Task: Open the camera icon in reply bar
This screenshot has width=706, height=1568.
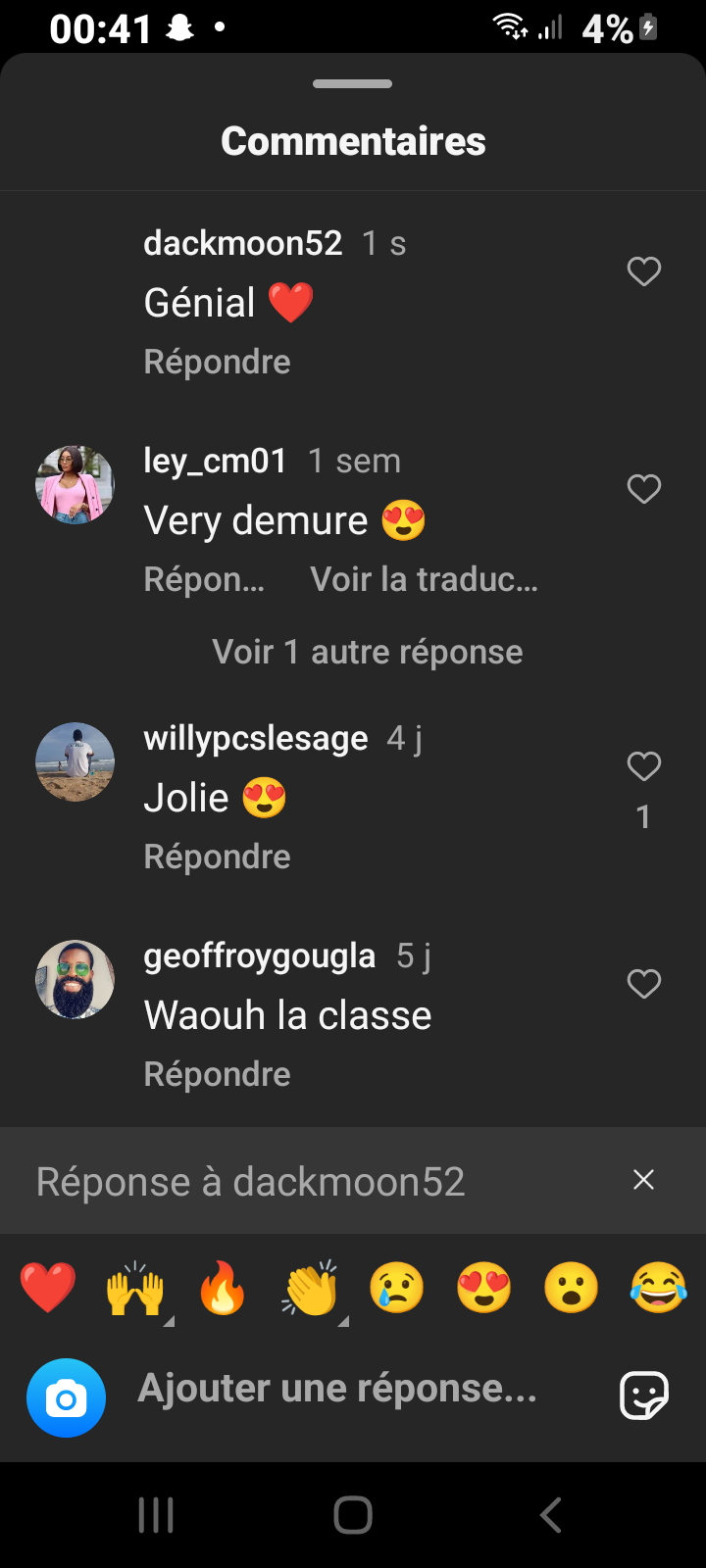Action: 66,1398
